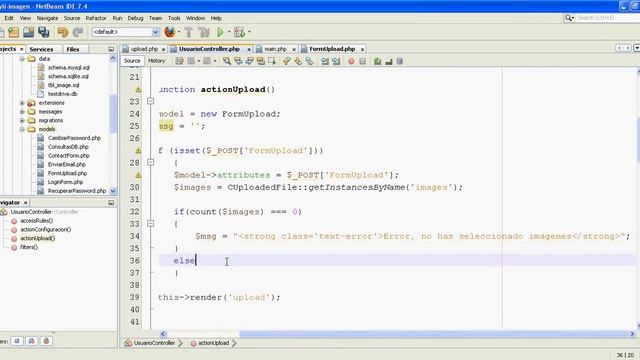Expand the migrations folder
The image size is (640, 360).
point(22,120)
